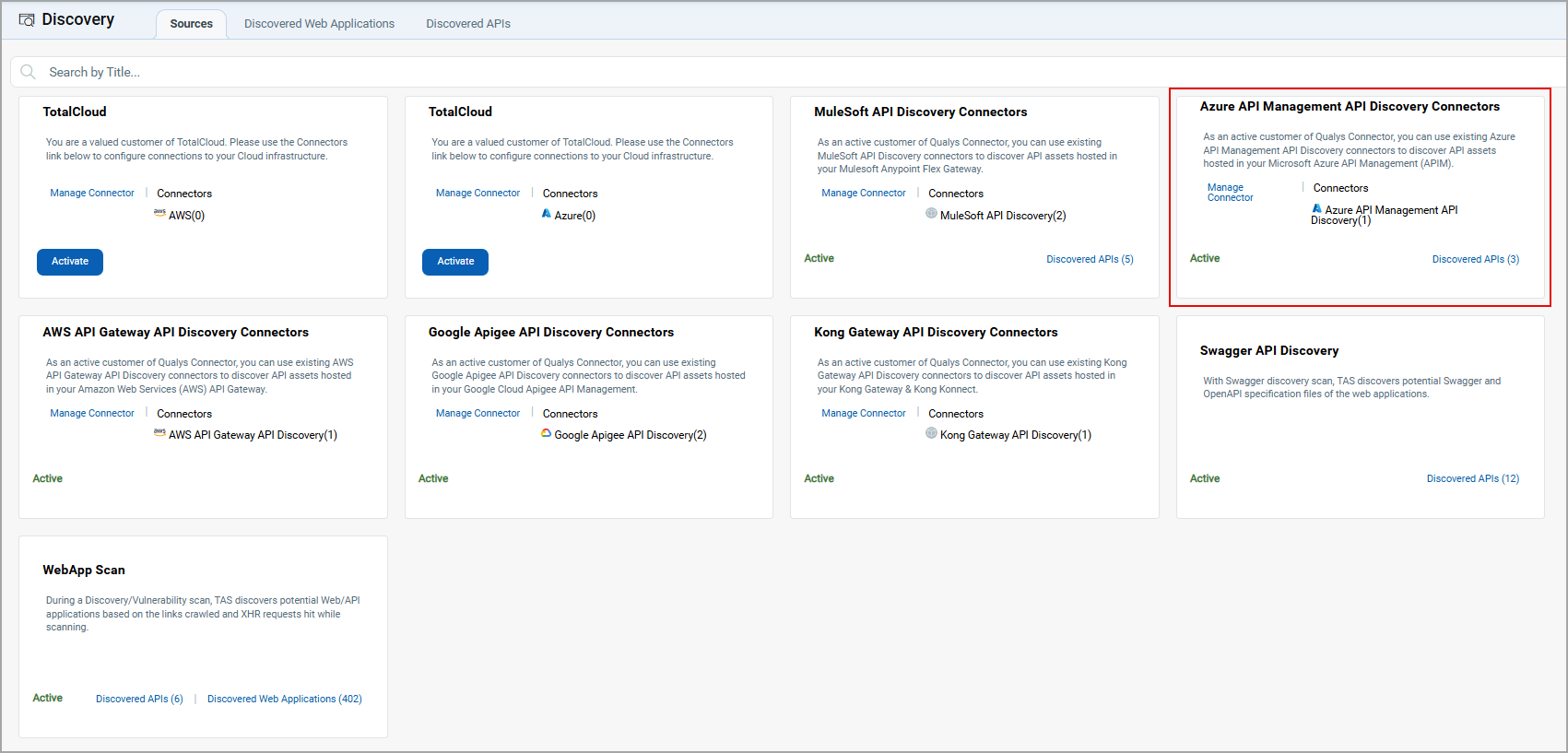Image resolution: width=1568 pixels, height=753 pixels.
Task: Click the Azure API Management API Discovery Connectors title
Action: 1350,107
